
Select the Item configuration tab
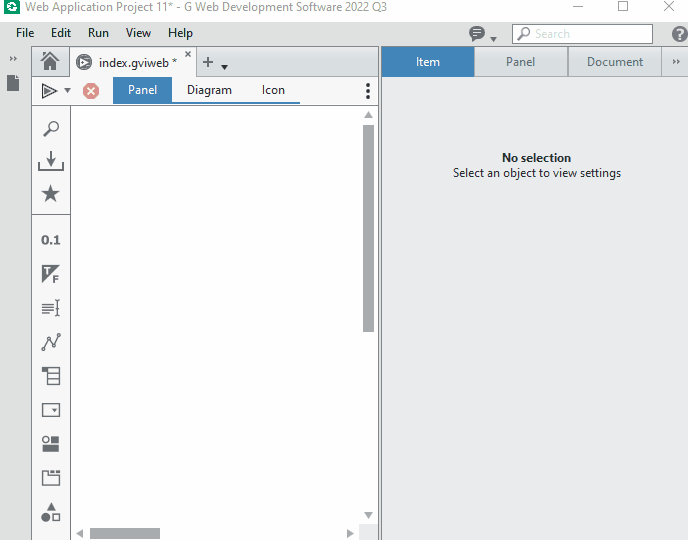pyautogui.click(x=428, y=62)
